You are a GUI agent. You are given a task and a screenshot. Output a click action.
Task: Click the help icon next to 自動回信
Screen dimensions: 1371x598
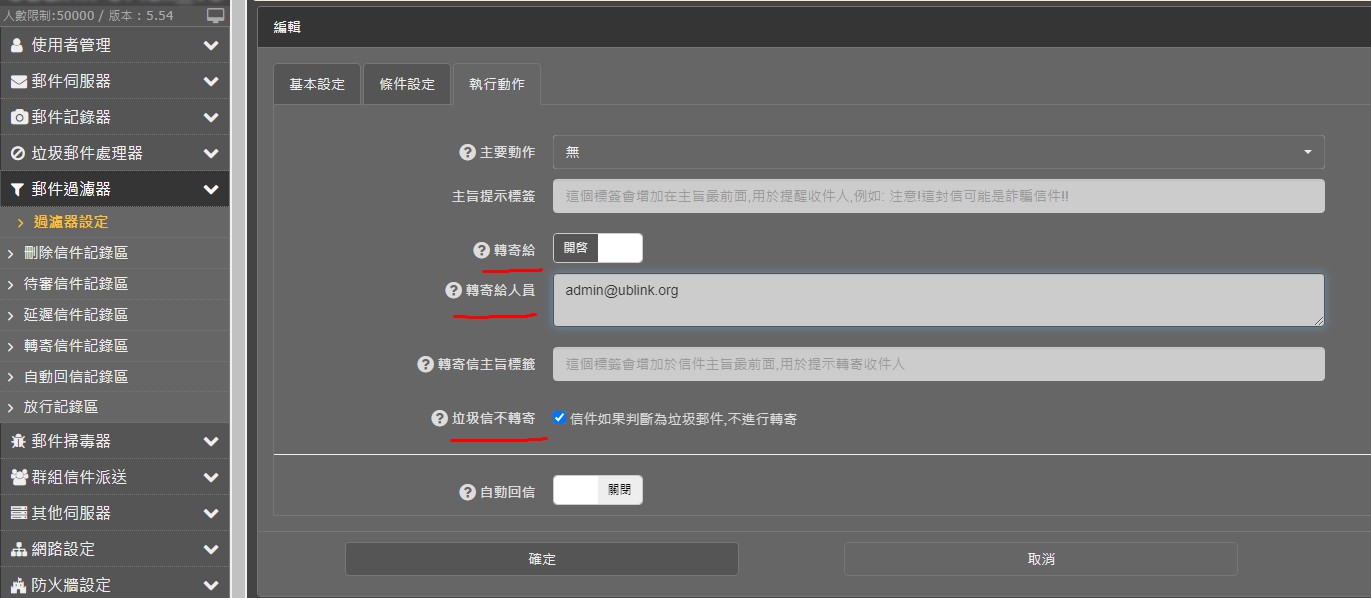click(467, 492)
